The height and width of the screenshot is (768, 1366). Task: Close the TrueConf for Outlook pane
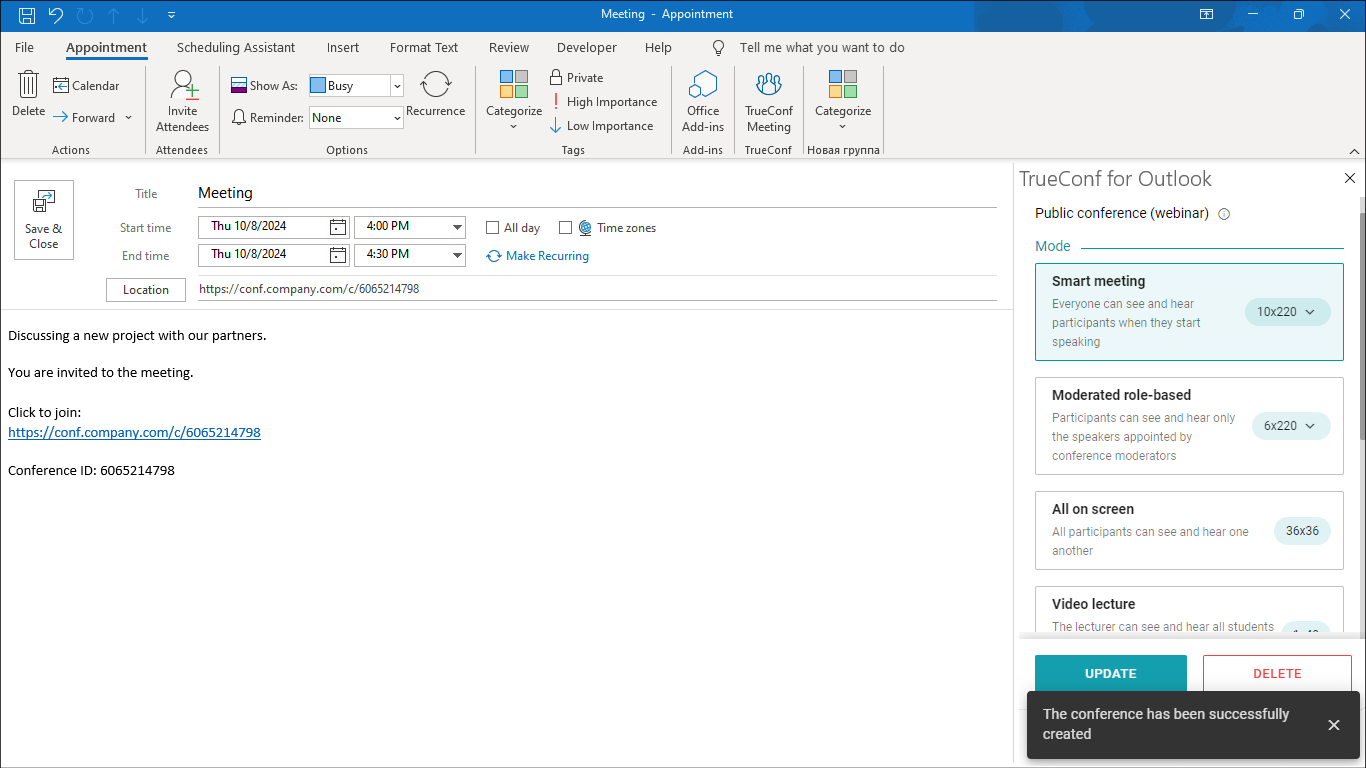pyautogui.click(x=1350, y=178)
